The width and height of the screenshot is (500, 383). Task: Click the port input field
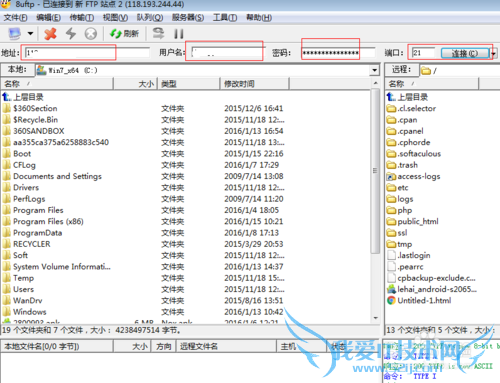click(x=423, y=53)
